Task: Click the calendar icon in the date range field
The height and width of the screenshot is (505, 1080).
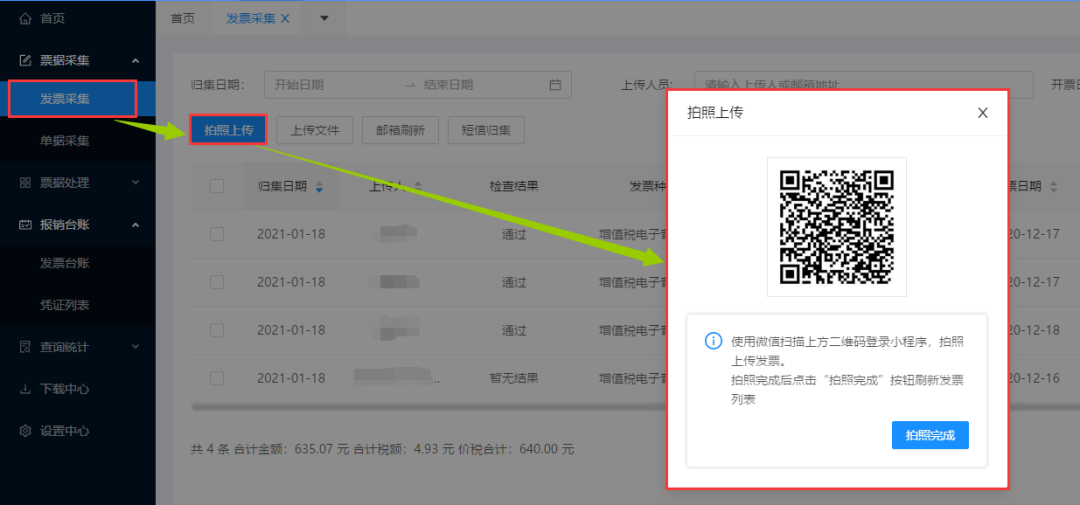Action: [555, 85]
